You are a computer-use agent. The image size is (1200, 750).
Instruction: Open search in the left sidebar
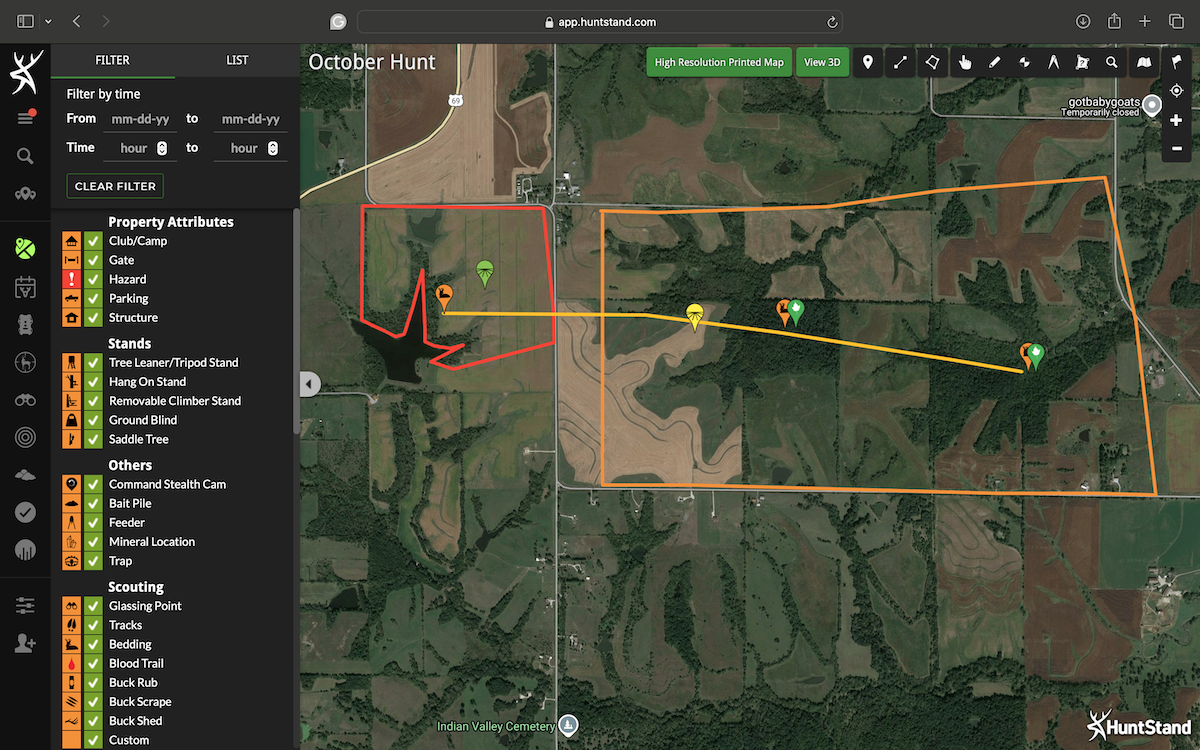25,156
